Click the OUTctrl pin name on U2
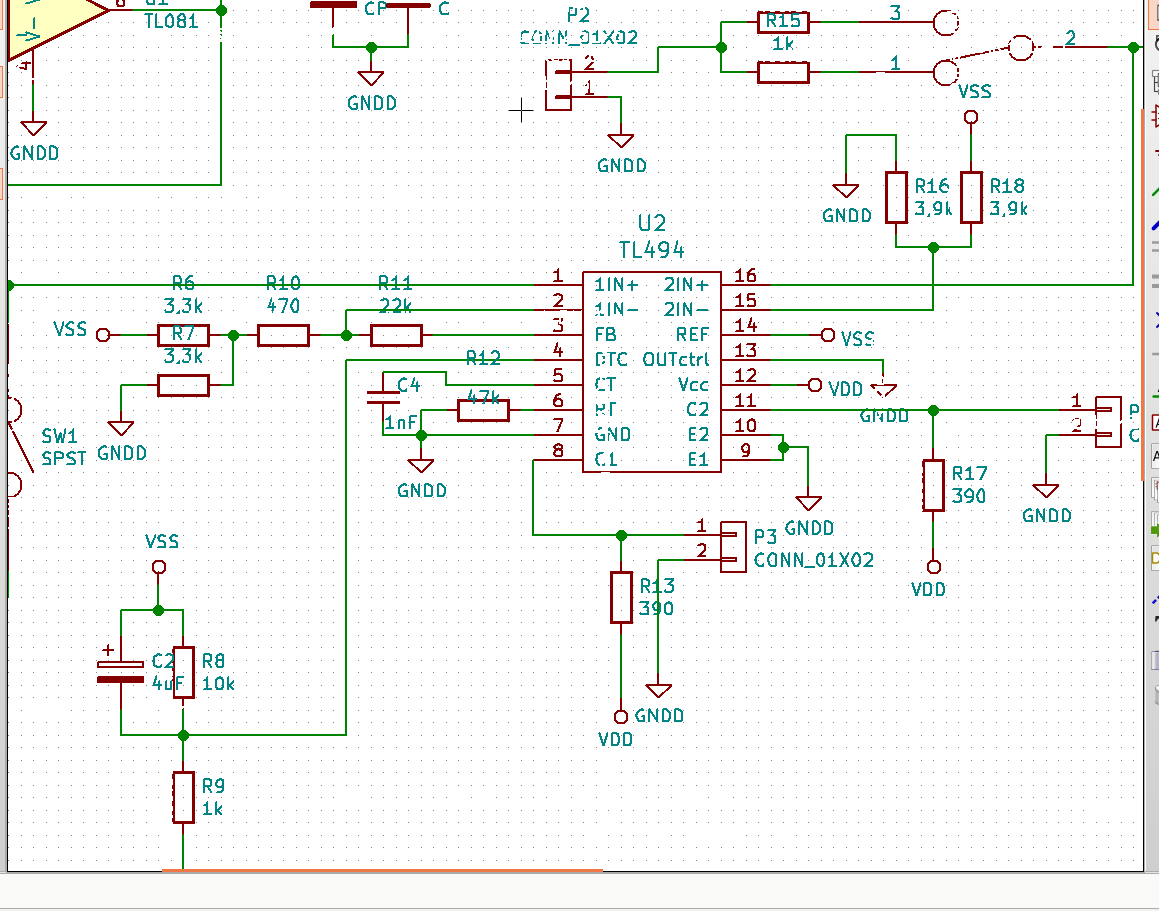 [676, 359]
